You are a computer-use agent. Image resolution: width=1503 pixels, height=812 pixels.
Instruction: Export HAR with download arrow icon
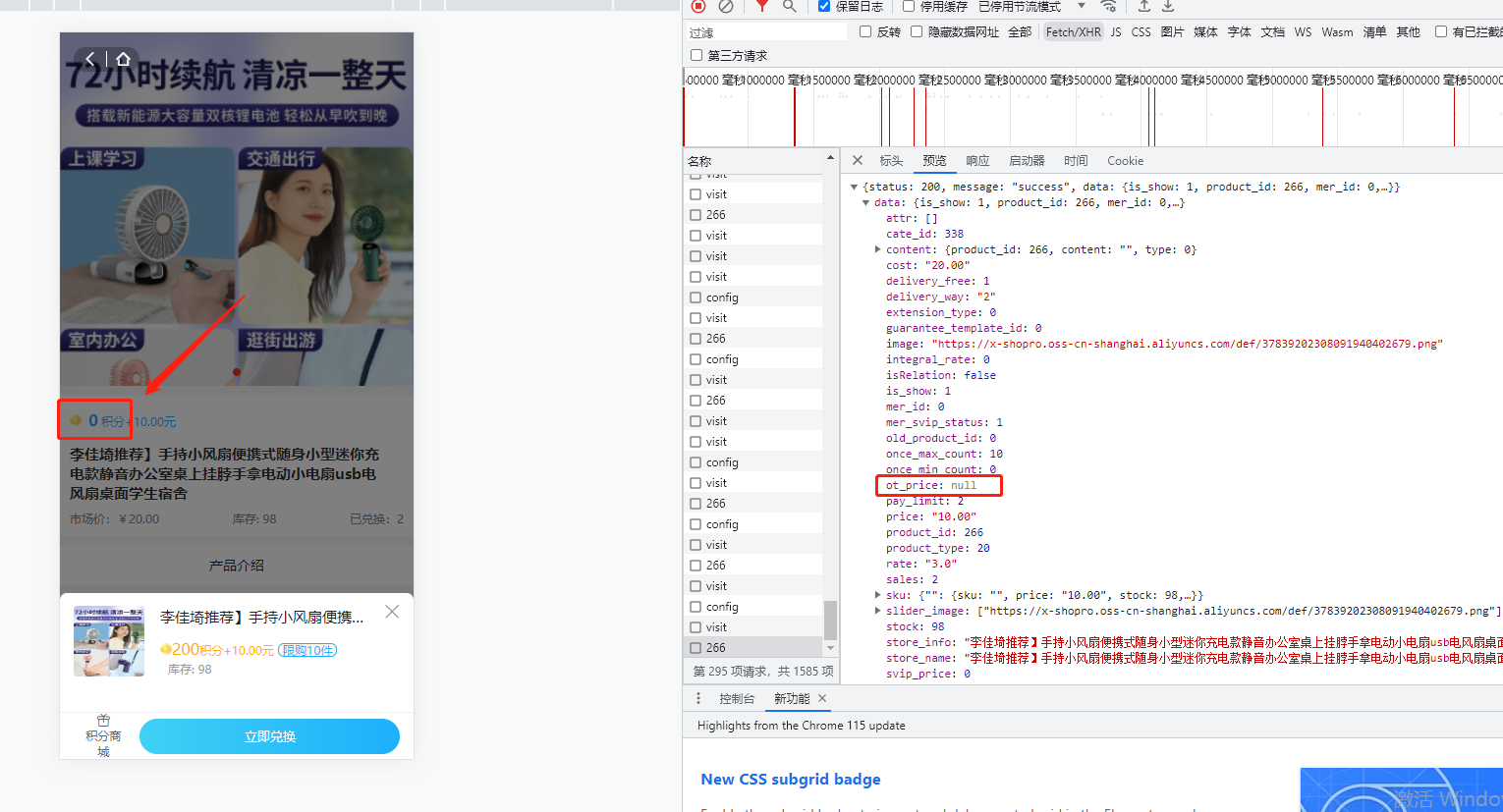point(1168,6)
